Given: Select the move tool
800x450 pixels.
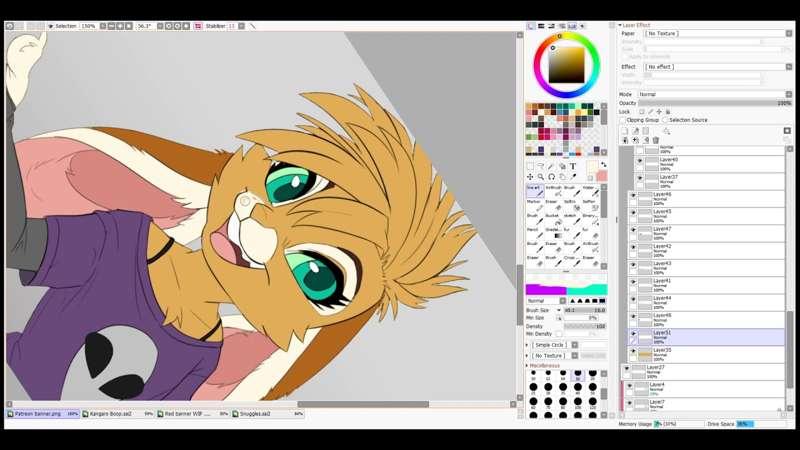Looking at the screenshot, I should [530, 177].
